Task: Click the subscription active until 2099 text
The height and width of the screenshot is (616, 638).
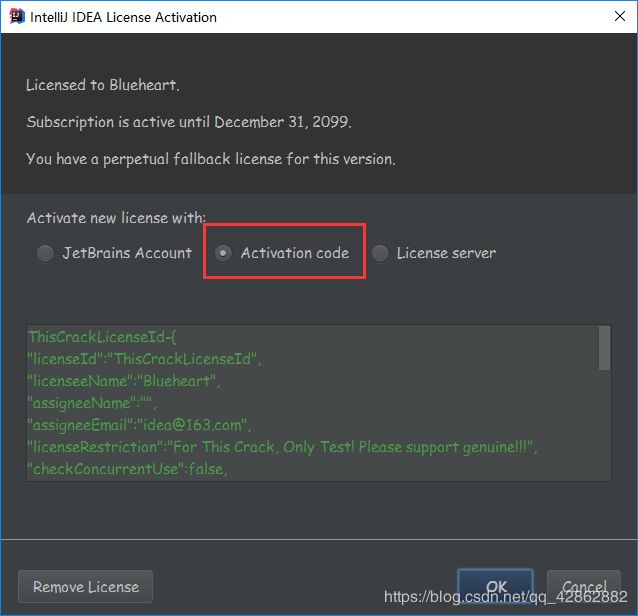Action: tap(189, 122)
